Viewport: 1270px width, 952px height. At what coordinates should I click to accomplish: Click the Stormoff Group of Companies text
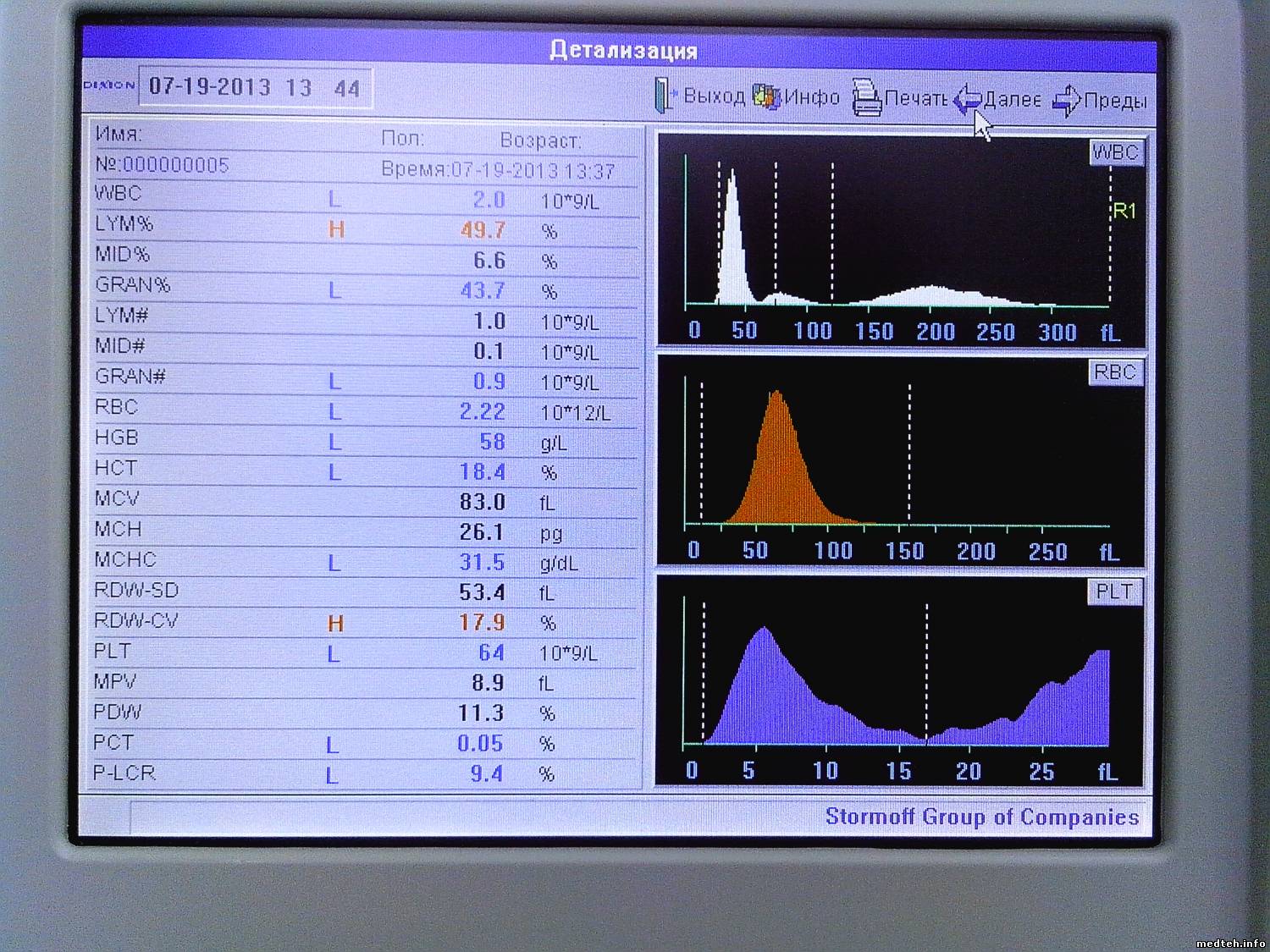[981, 817]
